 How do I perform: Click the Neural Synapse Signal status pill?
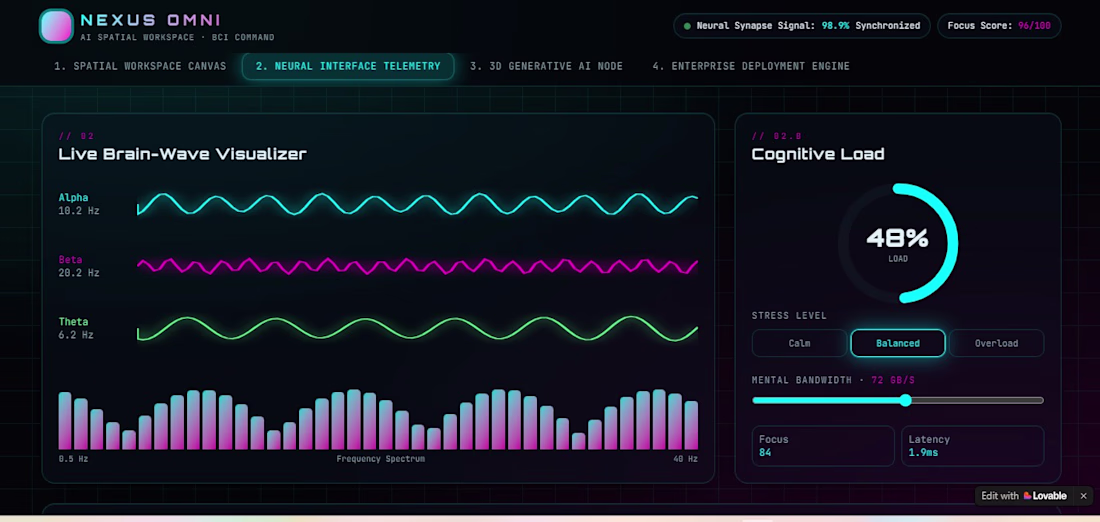[x=802, y=26]
